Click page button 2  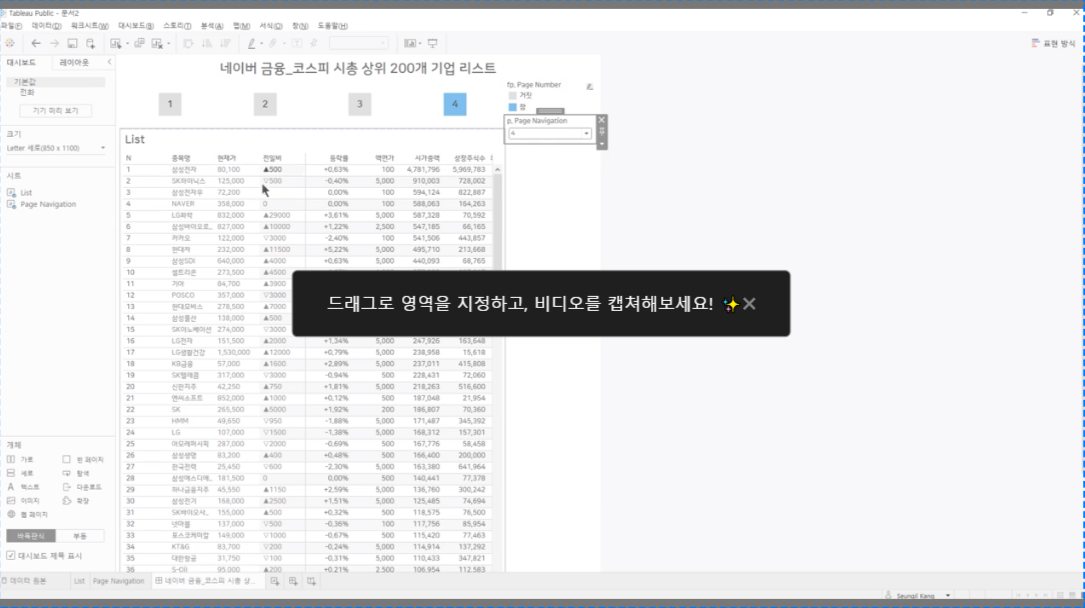point(264,104)
